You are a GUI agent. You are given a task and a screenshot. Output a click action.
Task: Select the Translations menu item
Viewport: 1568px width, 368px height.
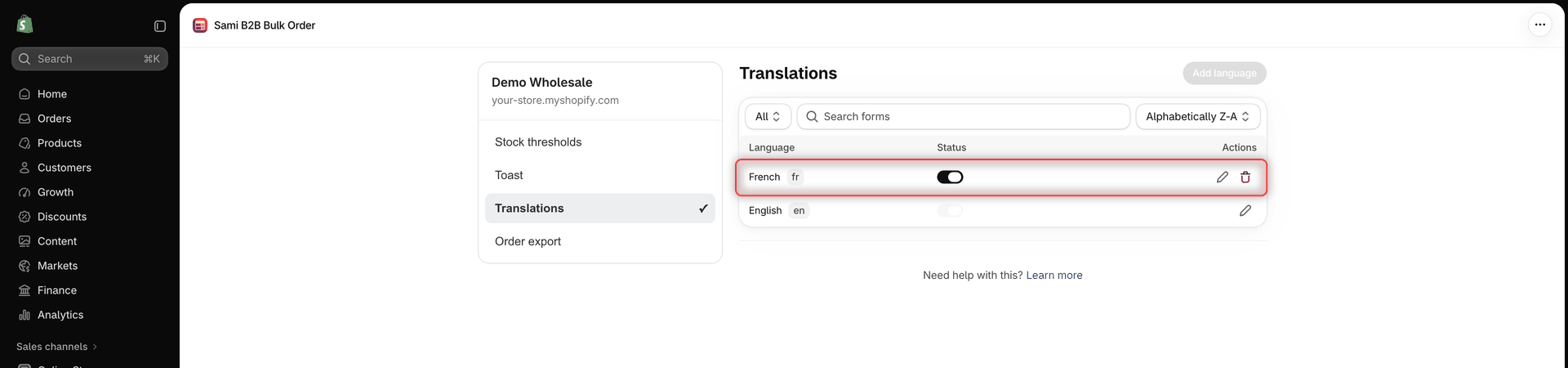[600, 209]
